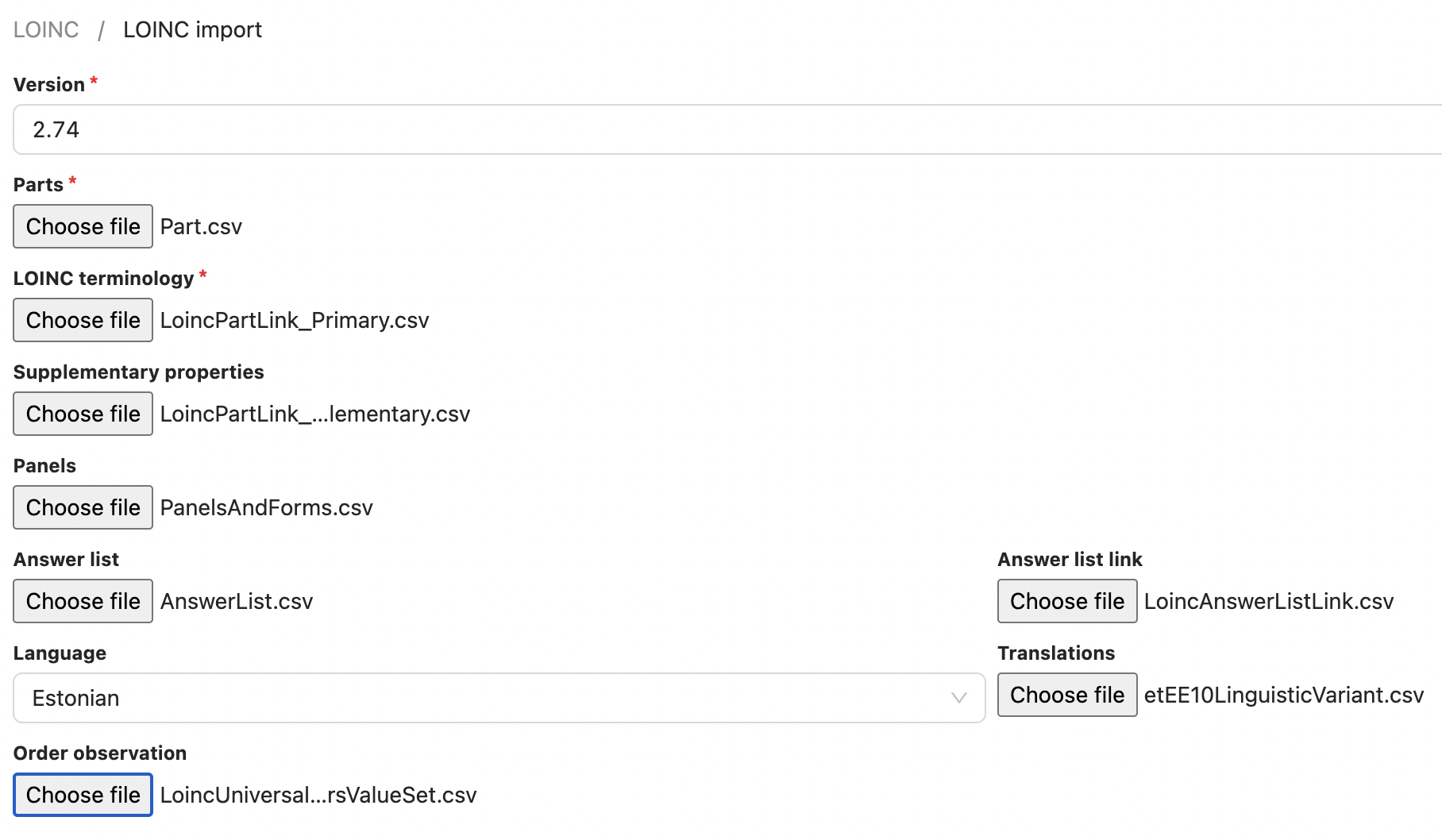Click the Language dropdown chevron arrow
The image size is (1442, 840).
(x=958, y=698)
